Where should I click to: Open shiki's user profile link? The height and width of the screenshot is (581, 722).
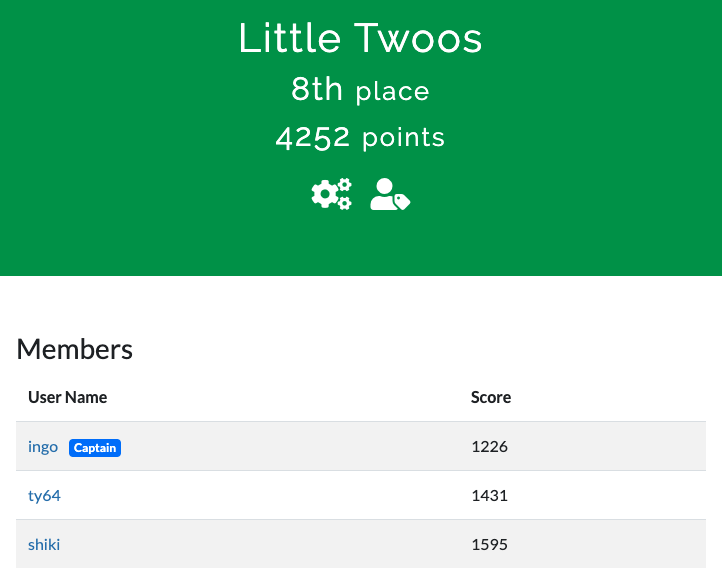point(44,544)
